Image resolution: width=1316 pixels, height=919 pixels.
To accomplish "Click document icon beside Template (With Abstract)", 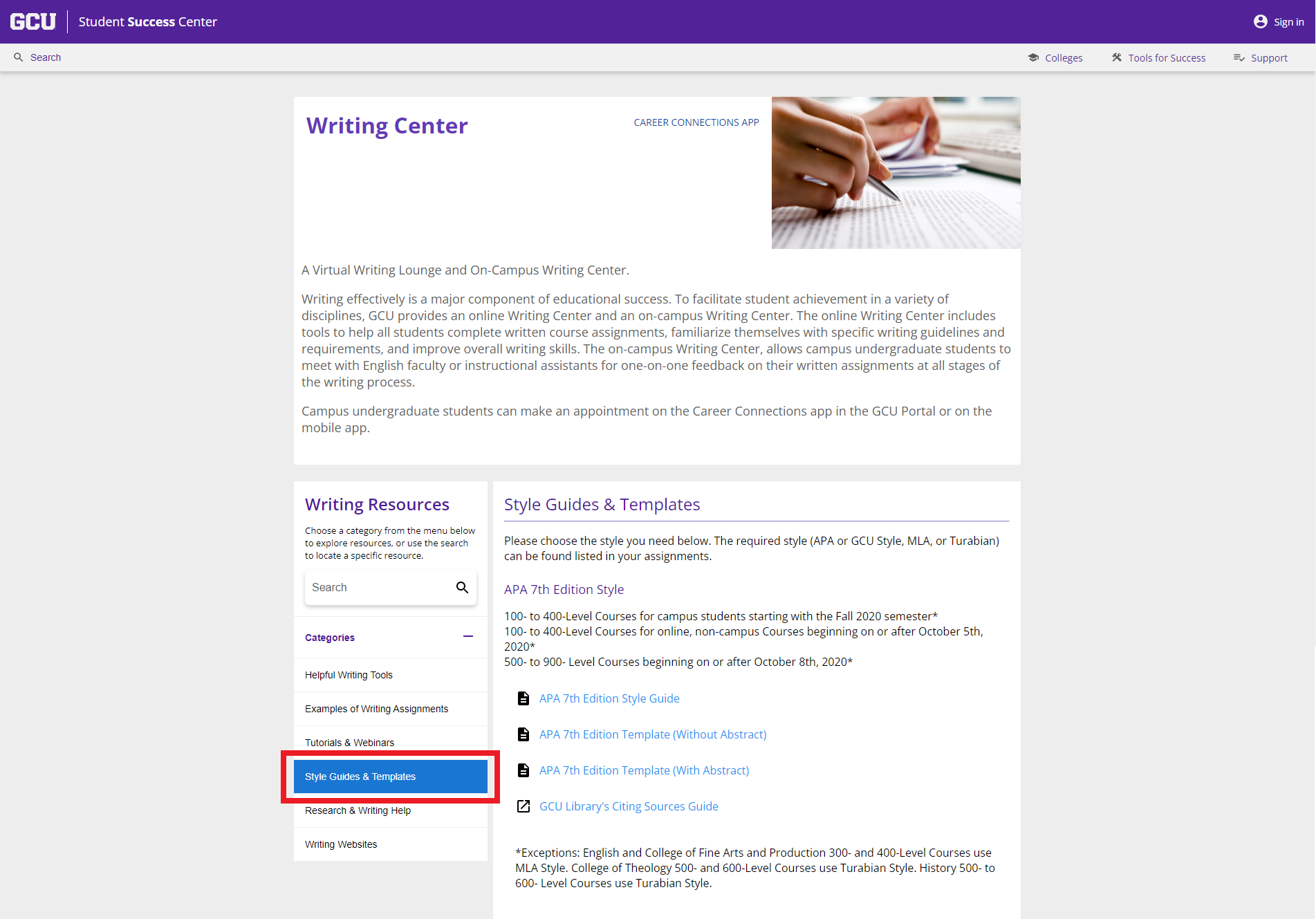I will click(x=523, y=770).
